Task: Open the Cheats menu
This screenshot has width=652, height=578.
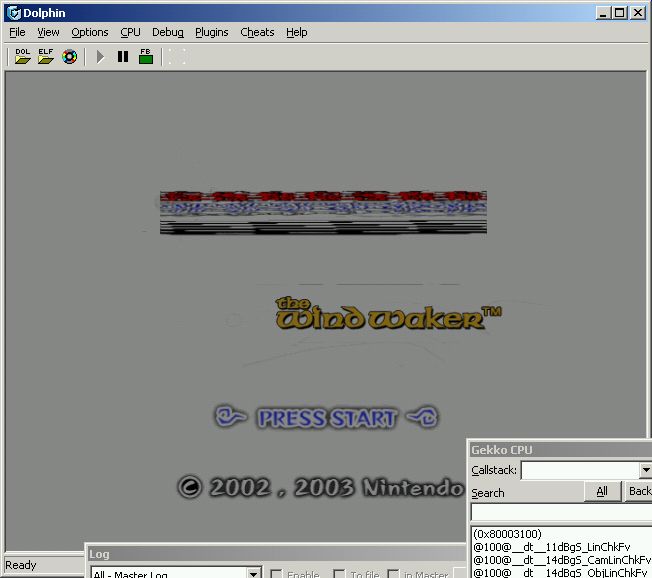Action: [257, 32]
